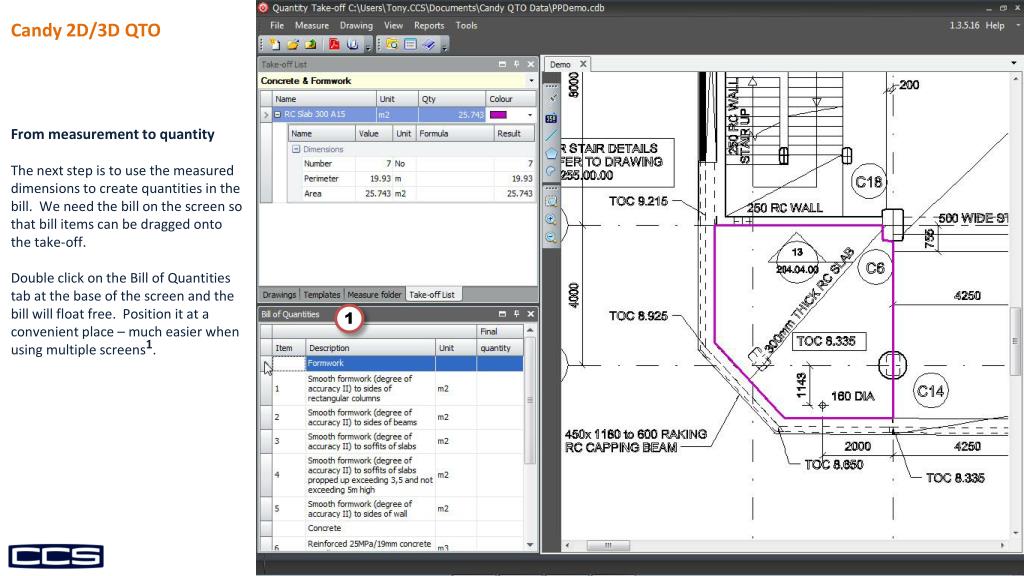Open the second toolbar overflow options arrow
Viewport: 1024px width, 576px height.
(445, 46)
